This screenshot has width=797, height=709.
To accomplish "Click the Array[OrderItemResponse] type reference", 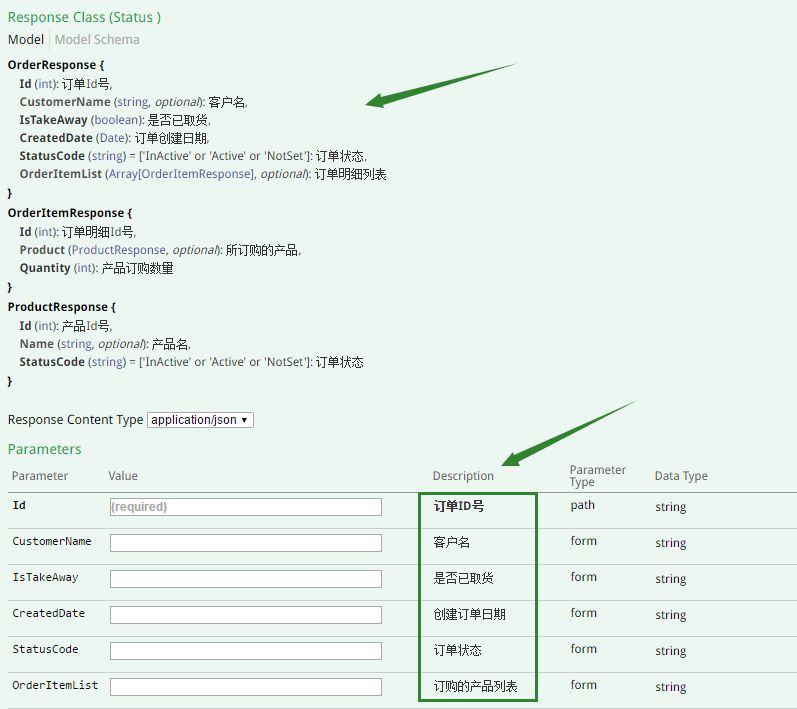I will [x=181, y=174].
